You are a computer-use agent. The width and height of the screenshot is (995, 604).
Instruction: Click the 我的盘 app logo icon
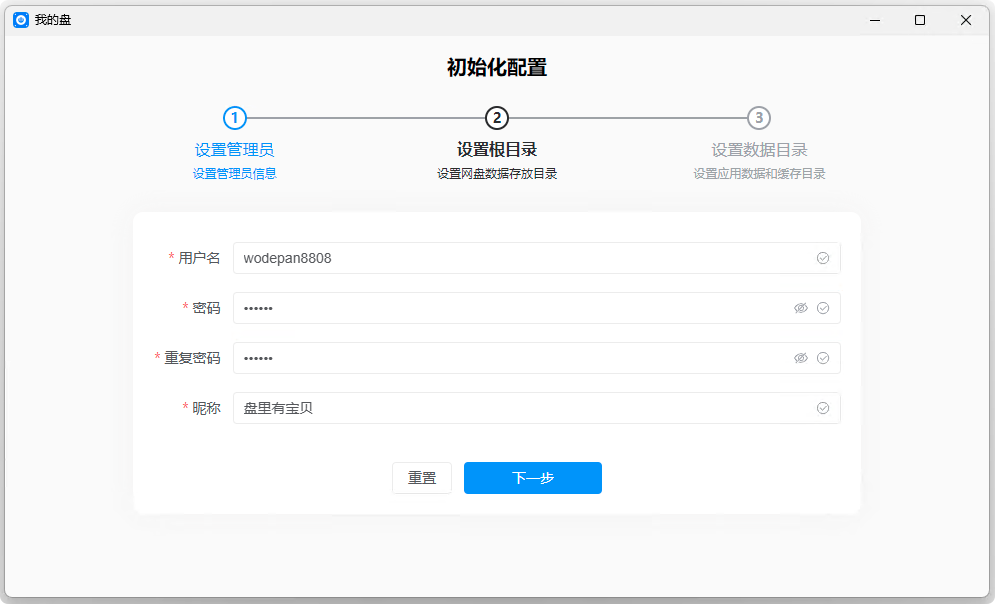coord(21,20)
